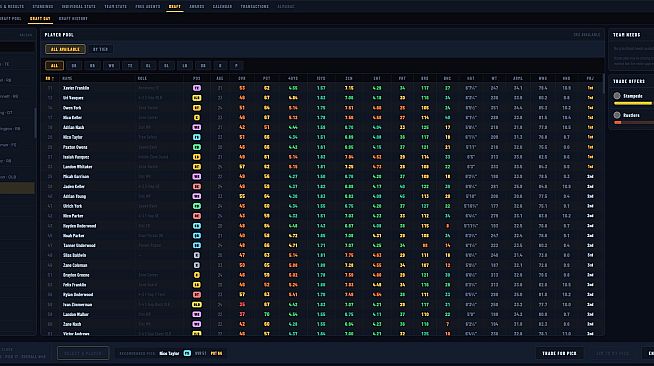Select the Landon Whitaker player row

(322, 167)
